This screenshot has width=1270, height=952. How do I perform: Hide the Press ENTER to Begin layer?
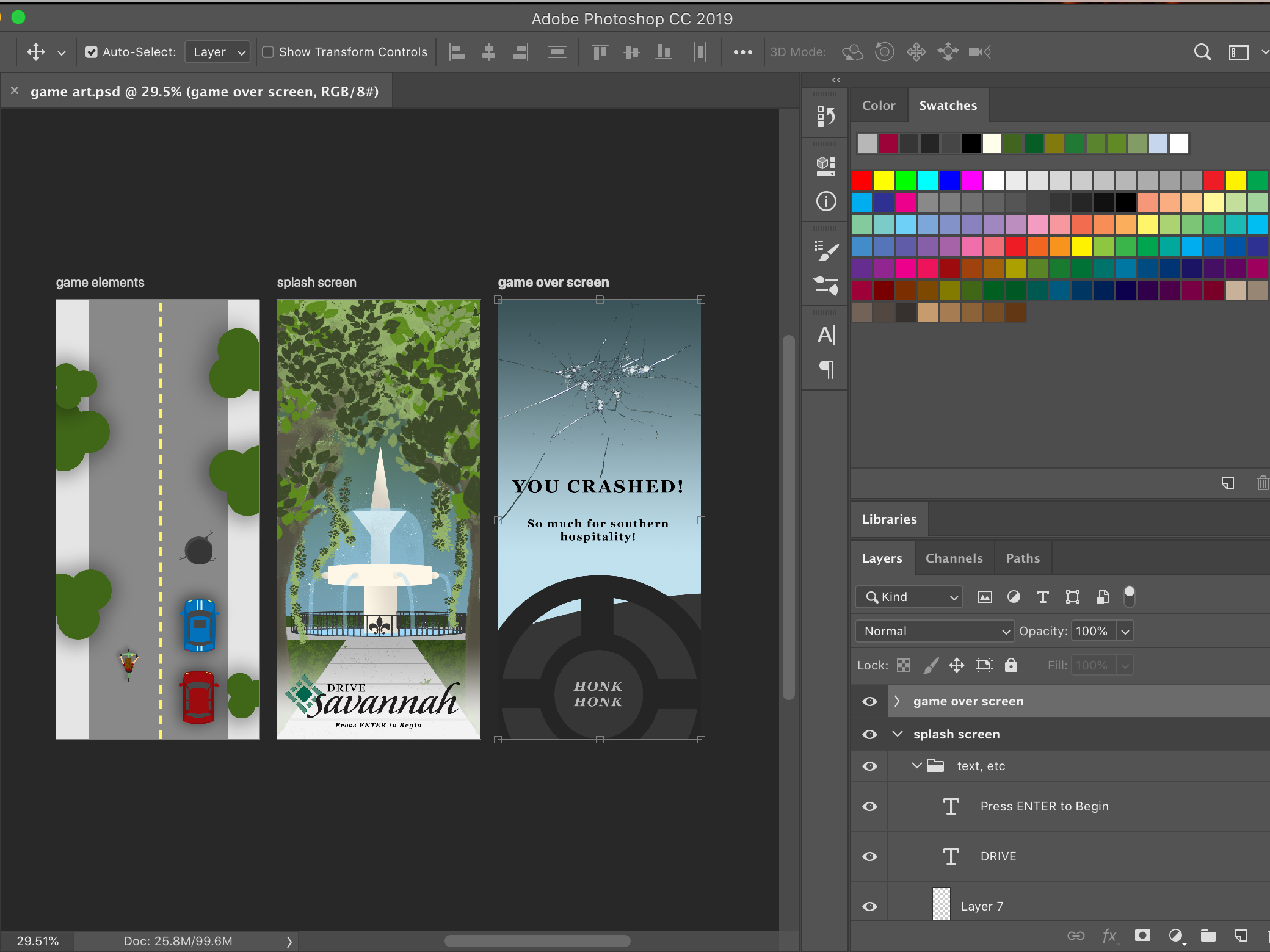(x=870, y=806)
